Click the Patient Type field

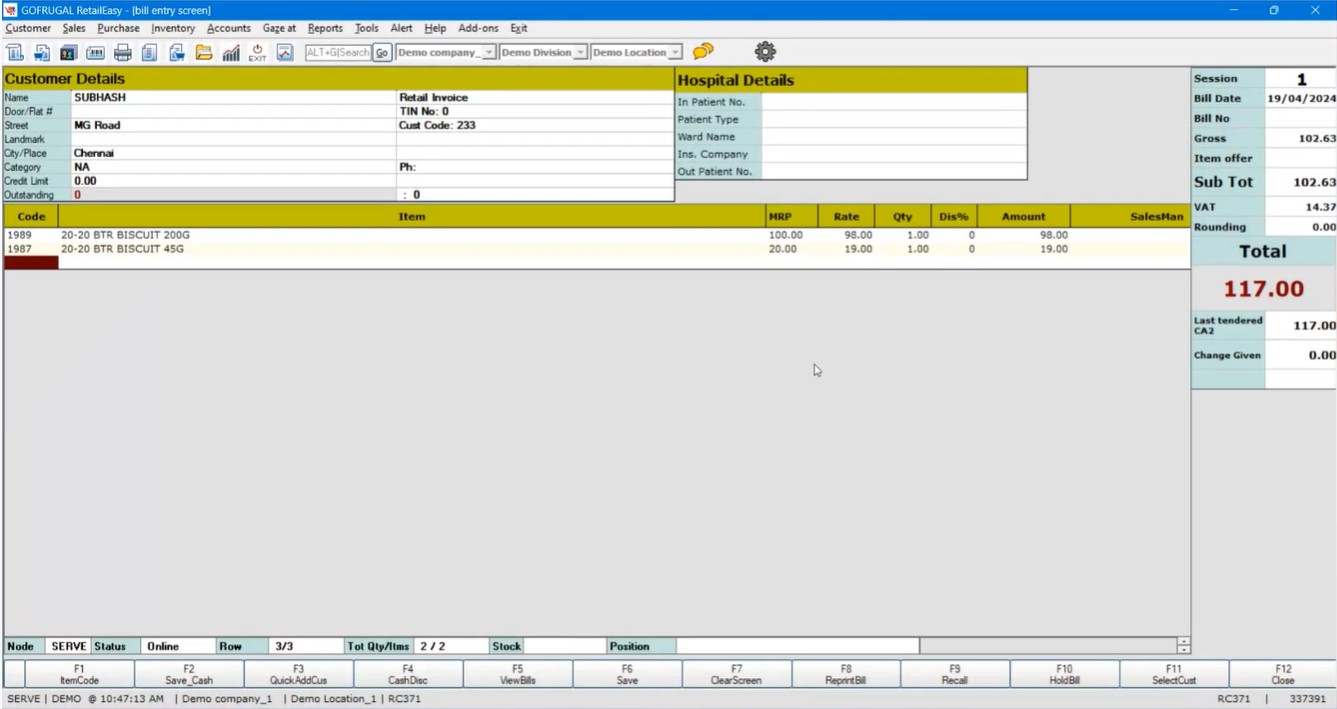(x=894, y=119)
